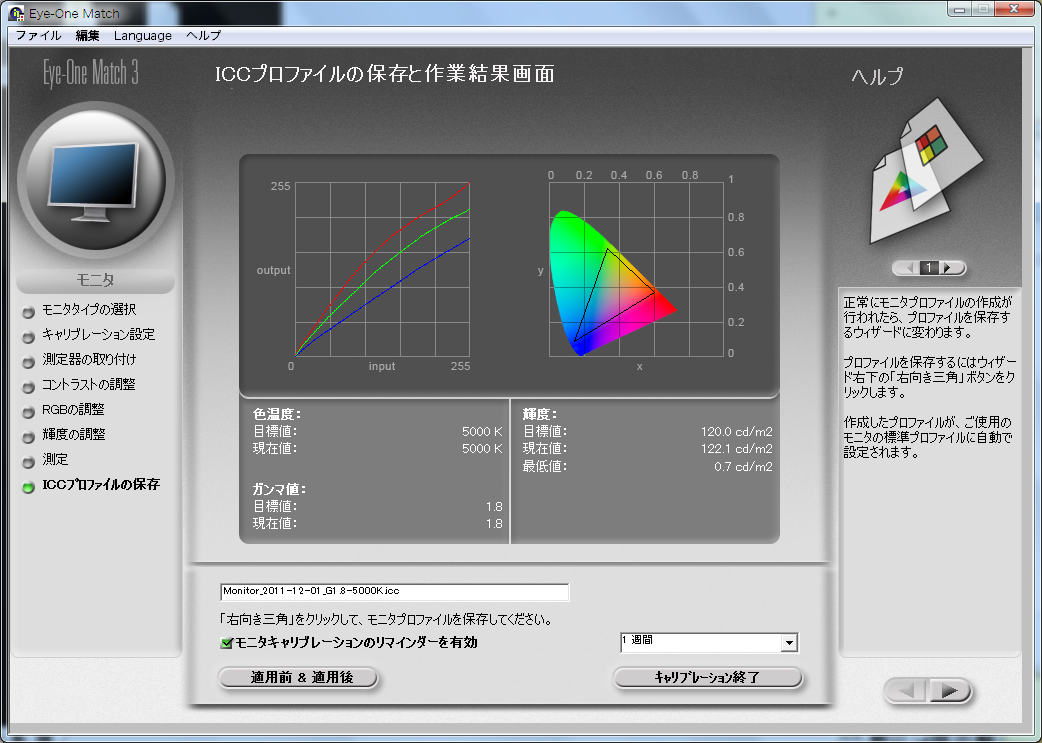This screenshot has height=743, width=1042.
Task: Select step コントラストの調整
Action: [x=88, y=385]
